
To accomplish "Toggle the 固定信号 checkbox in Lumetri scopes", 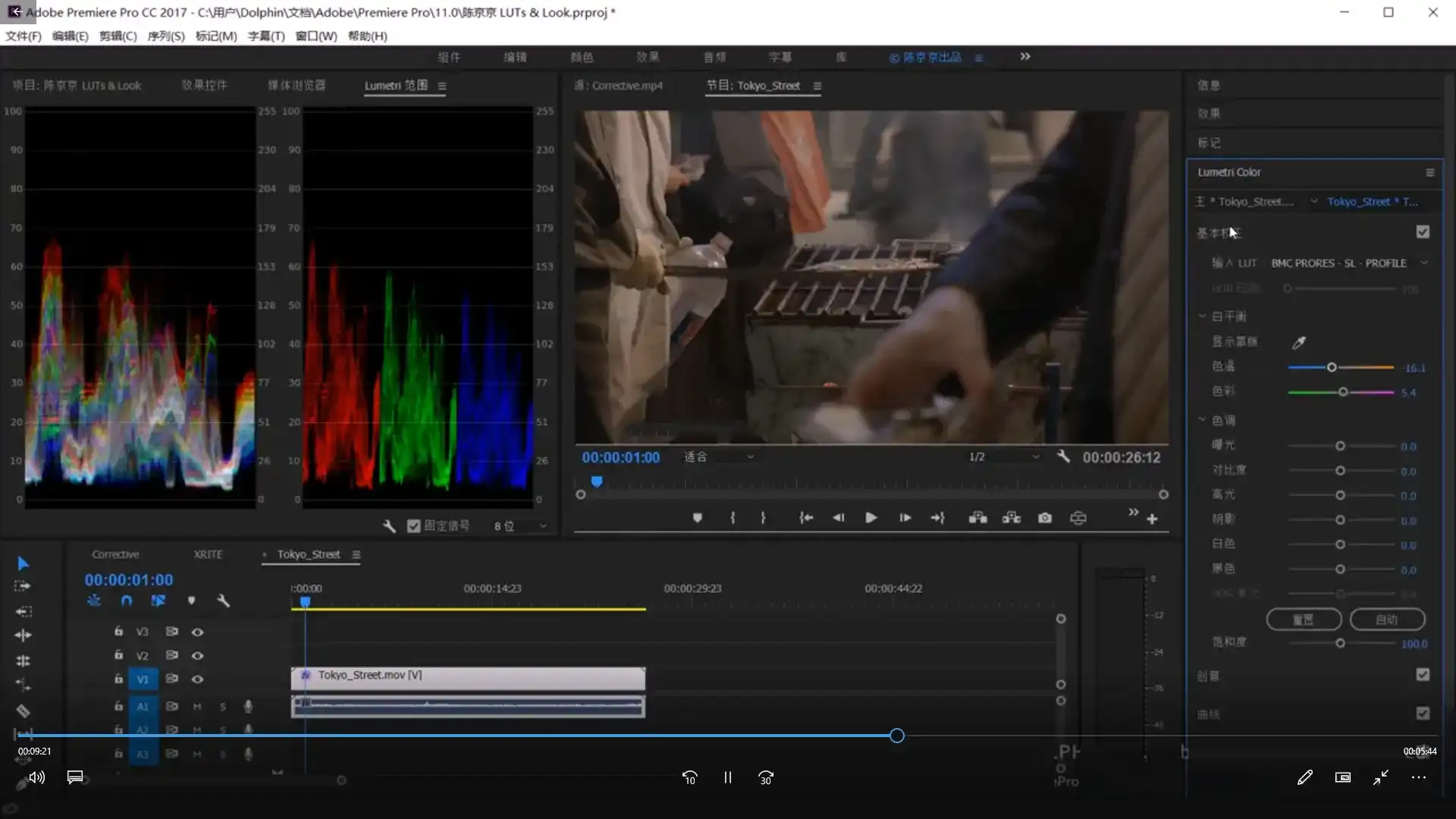I will tap(413, 526).
